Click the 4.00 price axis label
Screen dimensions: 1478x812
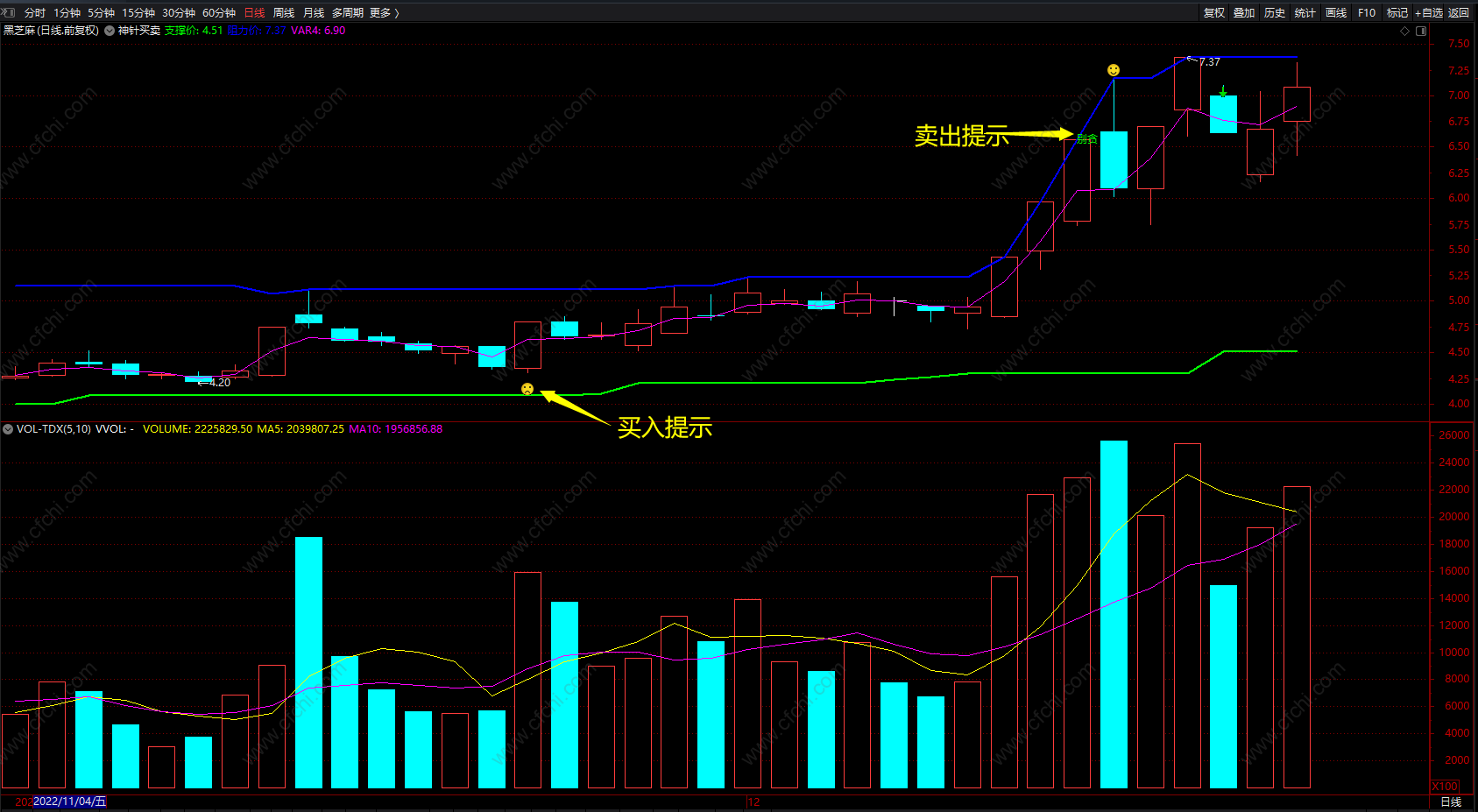coord(1459,404)
